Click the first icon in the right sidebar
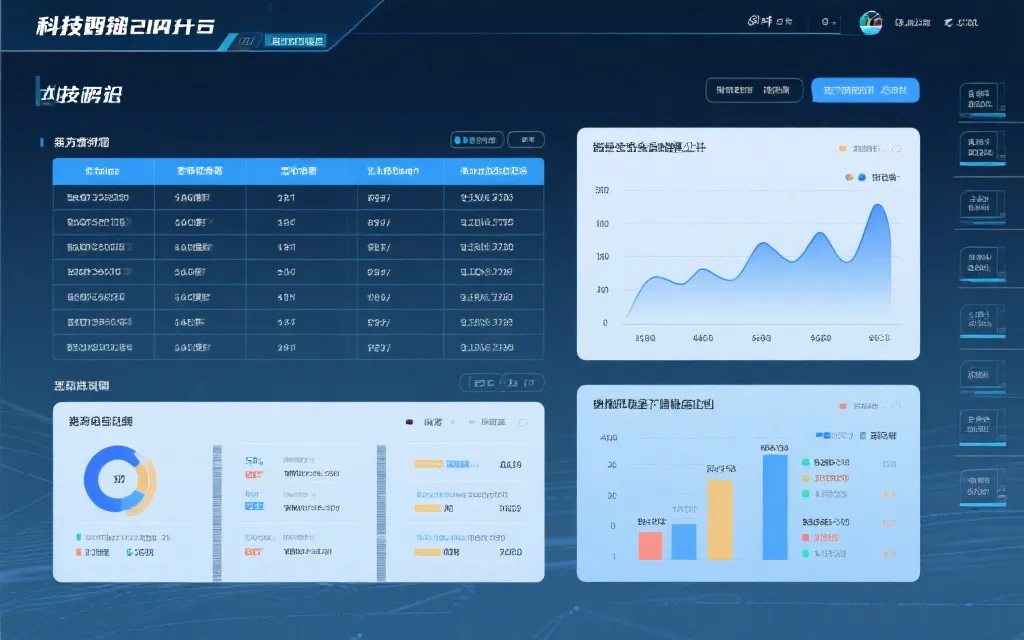1024x640 pixels. (980, 100)
